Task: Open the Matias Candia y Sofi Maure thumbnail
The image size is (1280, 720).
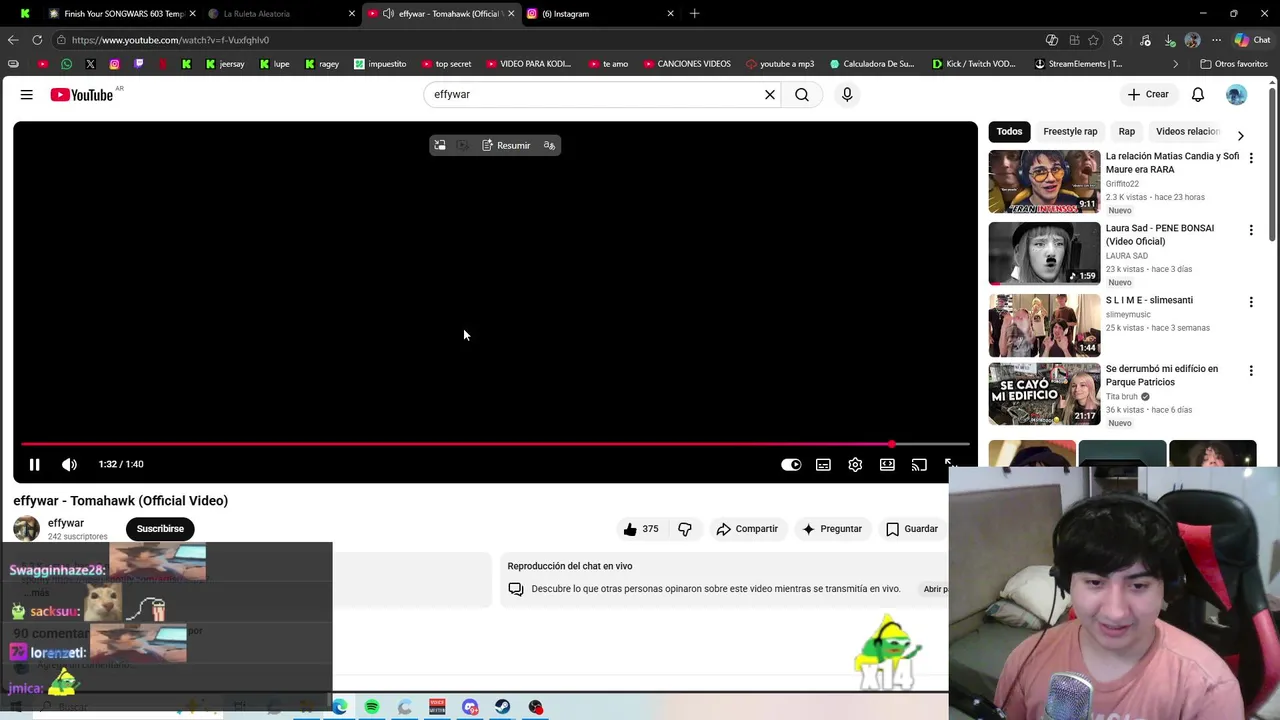Action: click(x=1044, y=182)
